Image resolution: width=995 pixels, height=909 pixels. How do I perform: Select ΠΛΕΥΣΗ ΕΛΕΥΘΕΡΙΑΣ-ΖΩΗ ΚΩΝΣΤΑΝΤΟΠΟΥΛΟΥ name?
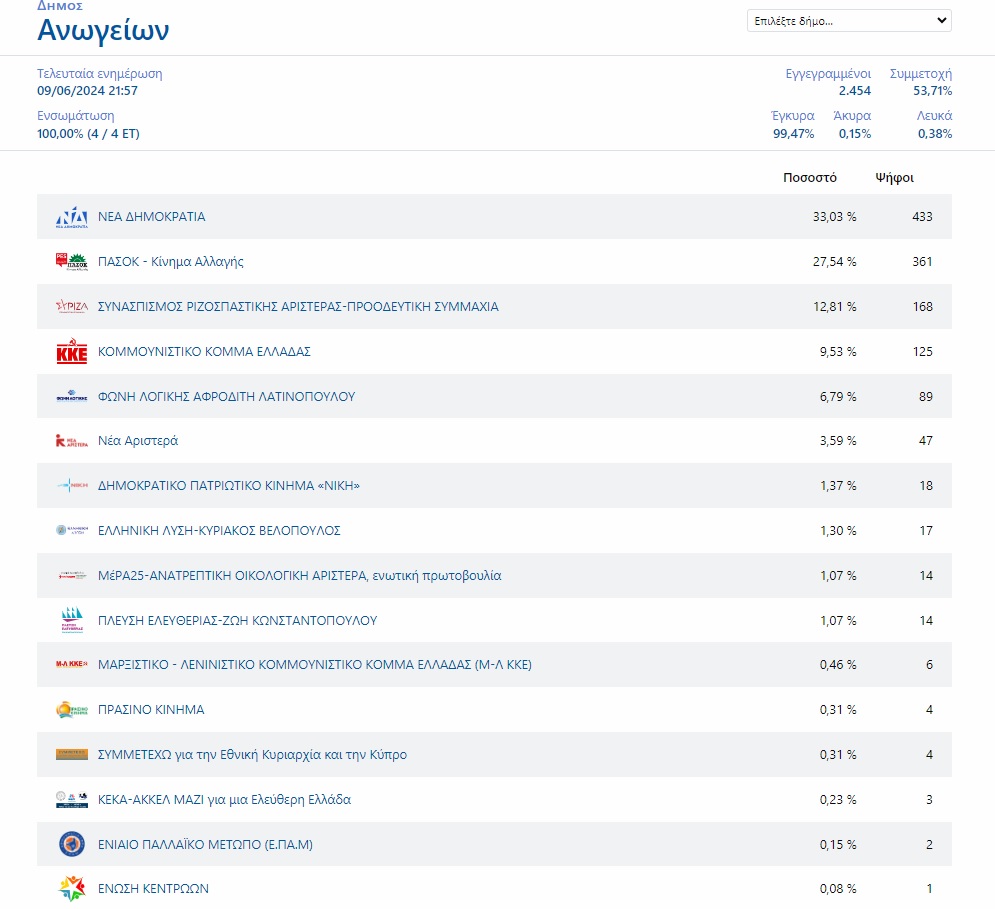coord(237,620)
